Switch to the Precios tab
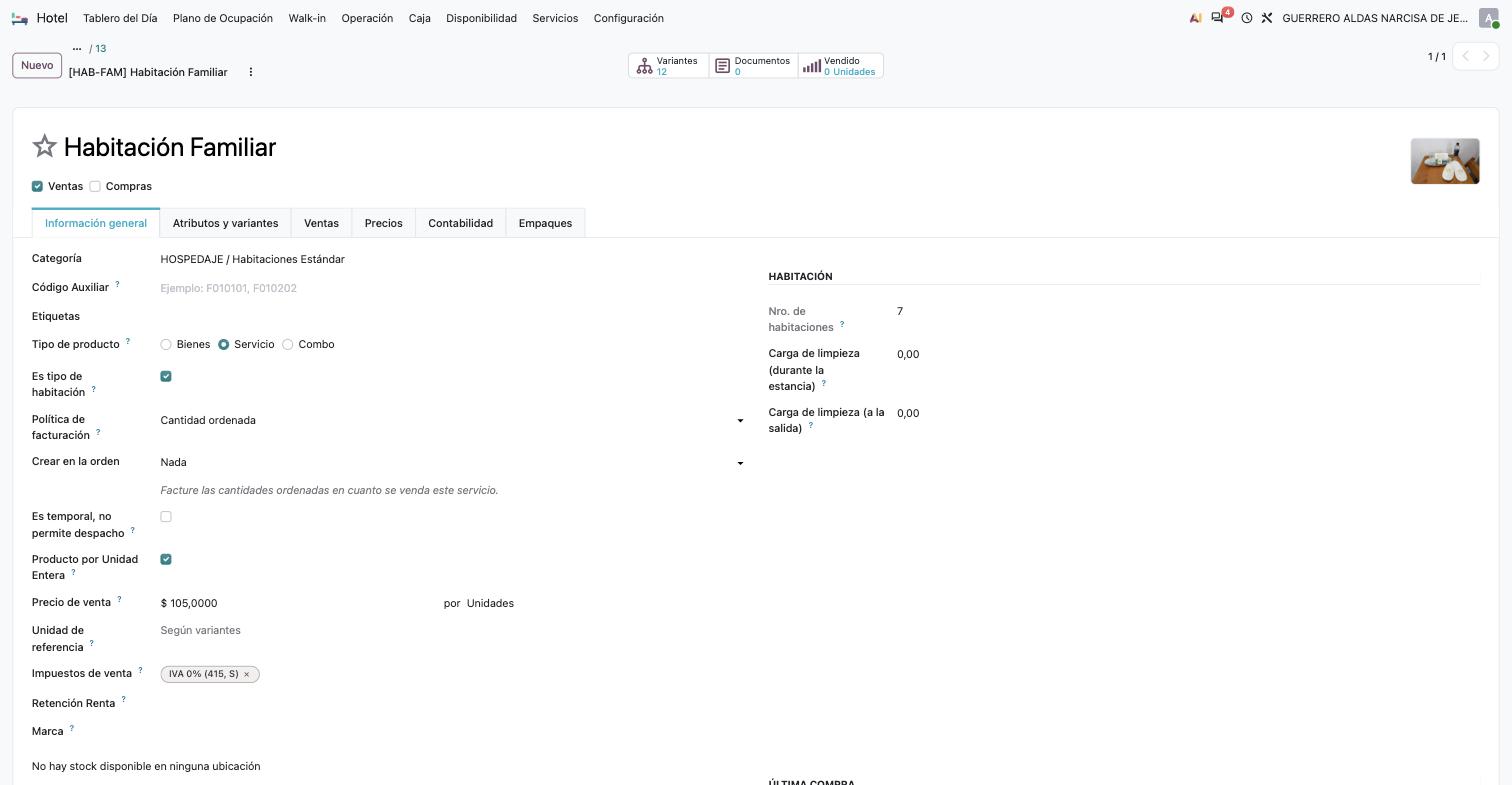This screenshot has width=1512, height=785. [383, 223]
